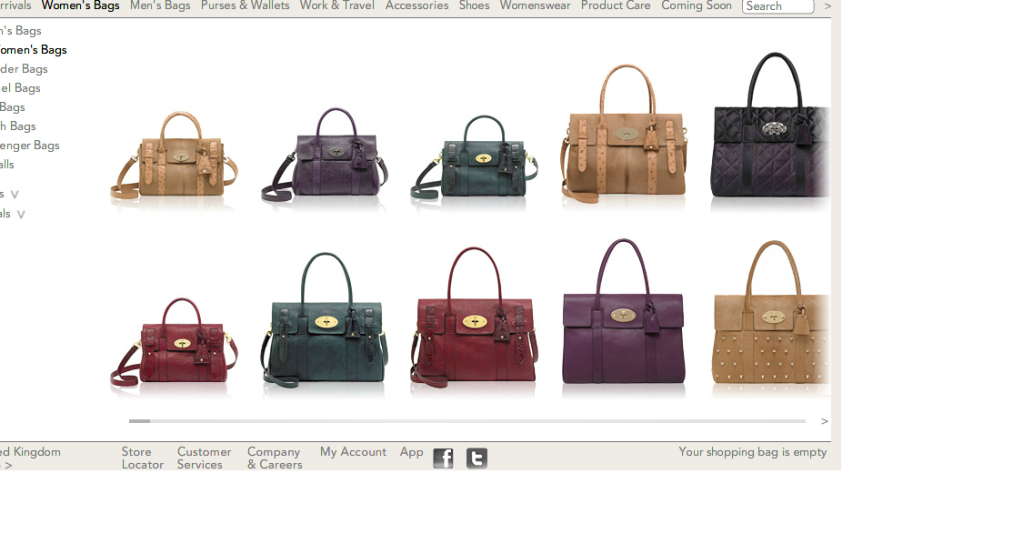Open the Company & Careers link
Image resolution: width=1023 pixels, height=554 pixels.
(x=274, y=458)
